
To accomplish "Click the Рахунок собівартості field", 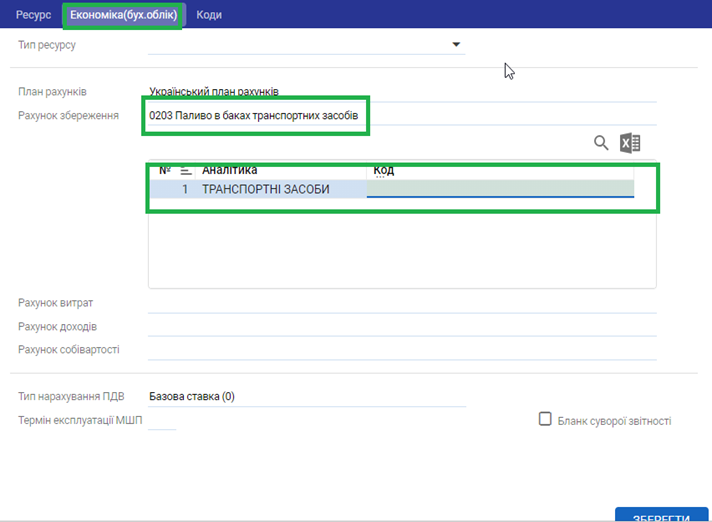I will pyautogui.click(x=400, y=350).
